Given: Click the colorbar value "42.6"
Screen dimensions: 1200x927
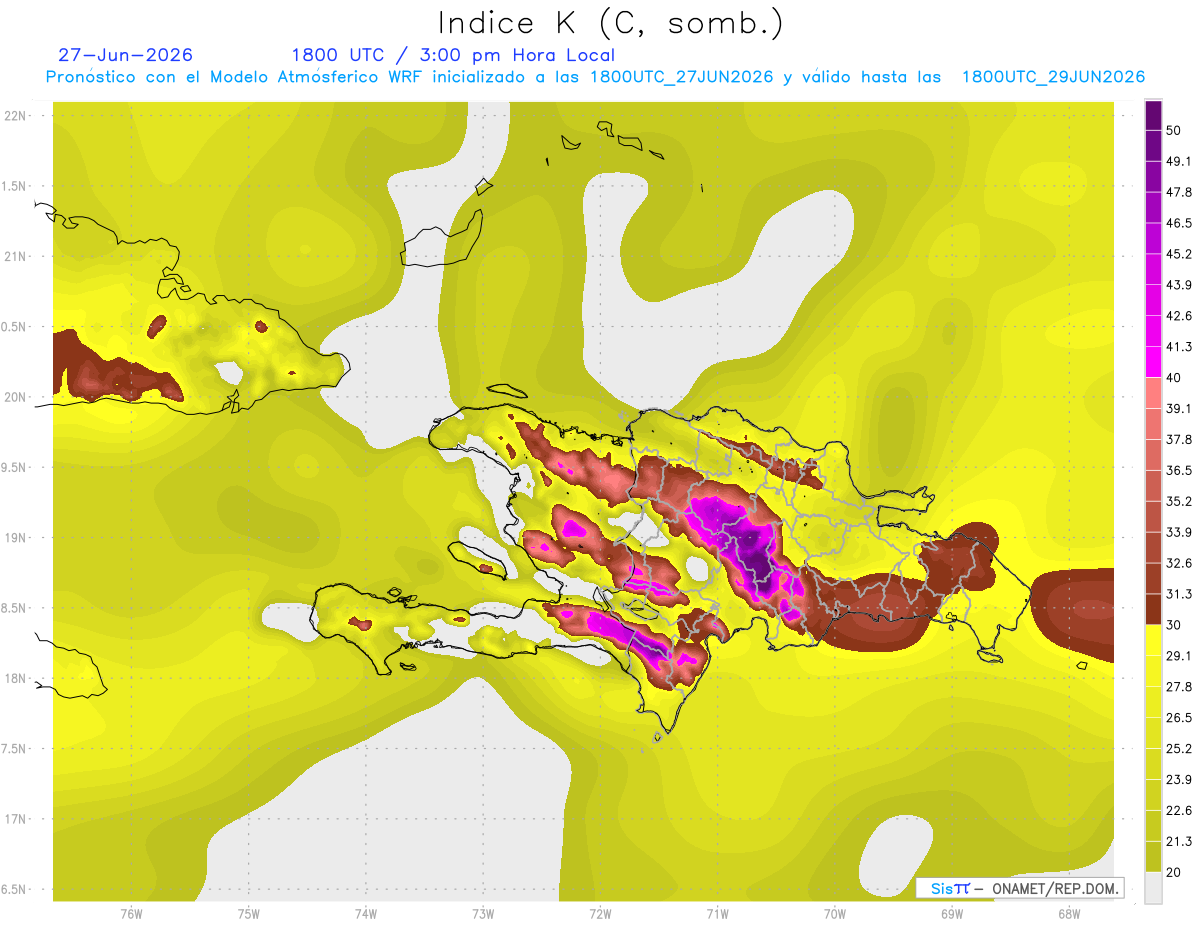Looking at the screenshot, I should 1180,316.
